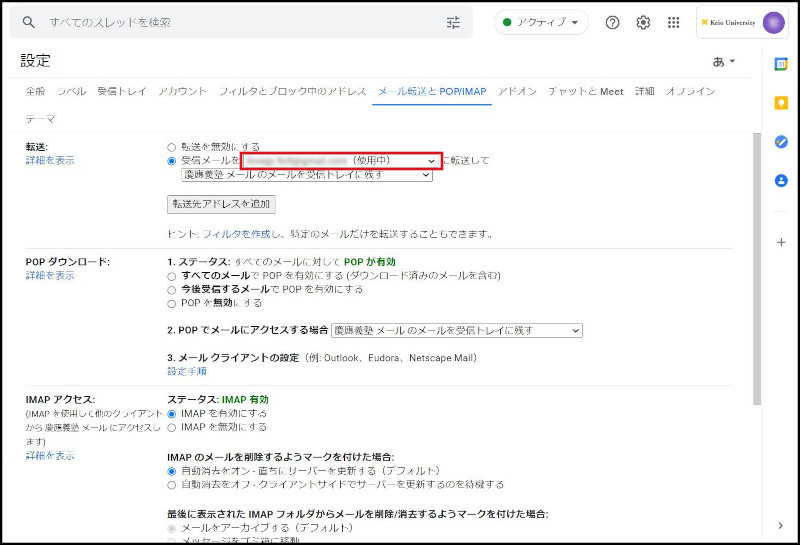Open the forwarding address dropdown (使用中)
The width and height of the screenshot is (800, 545).
coord(341,160)
